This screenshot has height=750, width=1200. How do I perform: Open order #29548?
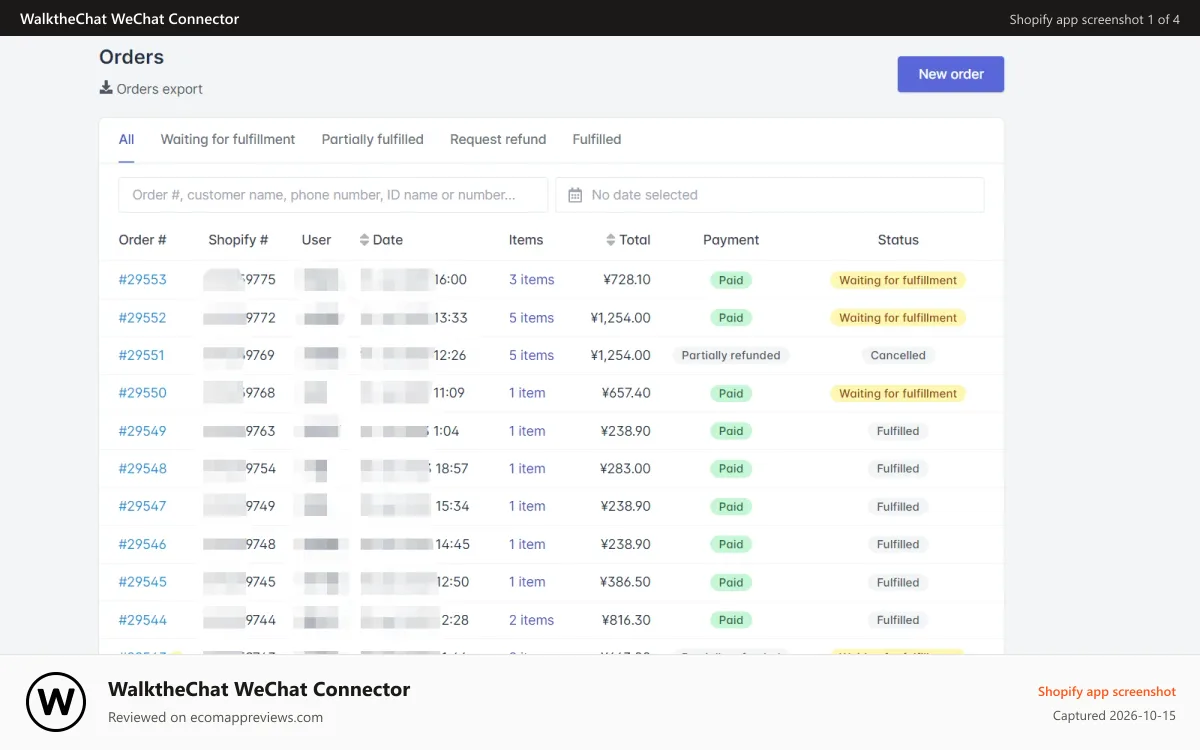(x=143, y=468)
